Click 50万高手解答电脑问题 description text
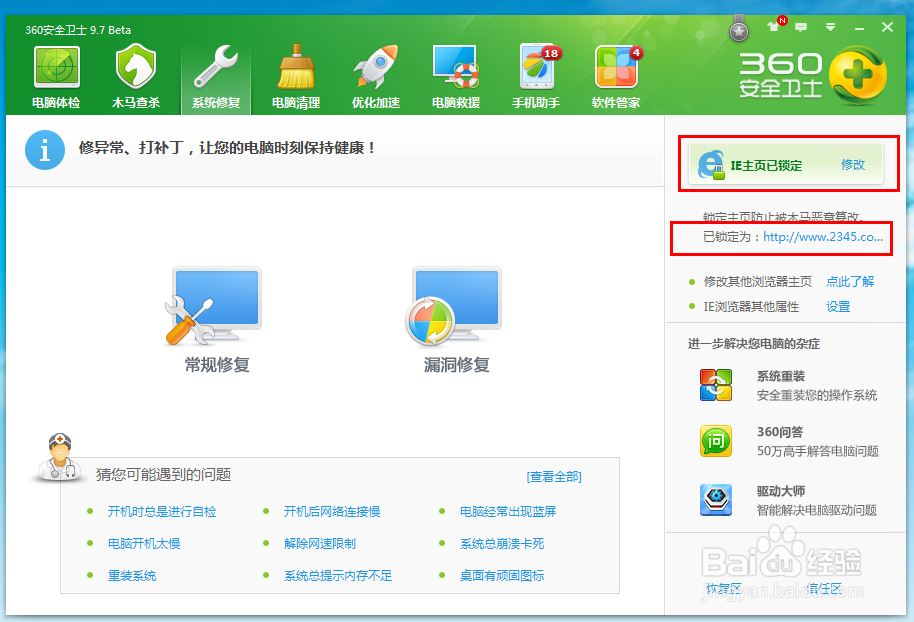Viewport: 914px width, 622px height. pos(817,451)
